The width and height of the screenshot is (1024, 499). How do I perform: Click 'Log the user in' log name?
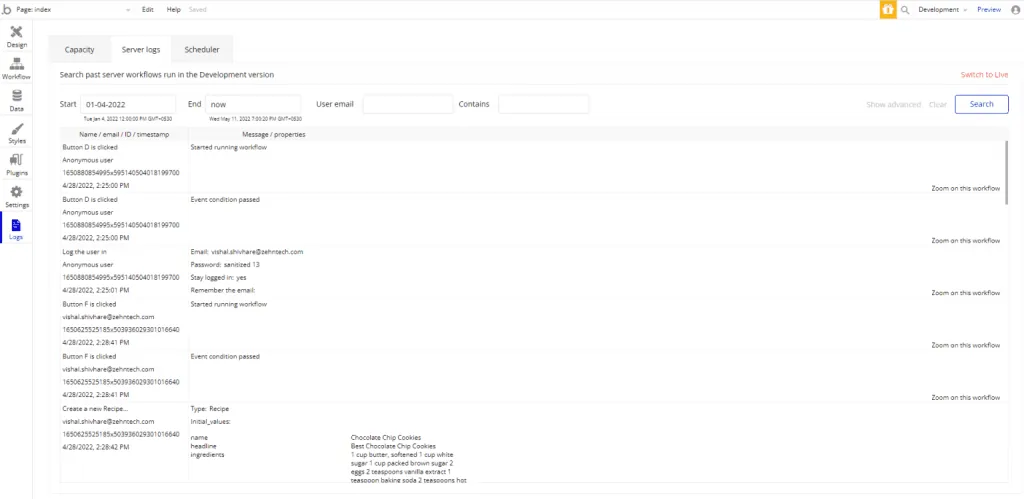click(85, 251)
